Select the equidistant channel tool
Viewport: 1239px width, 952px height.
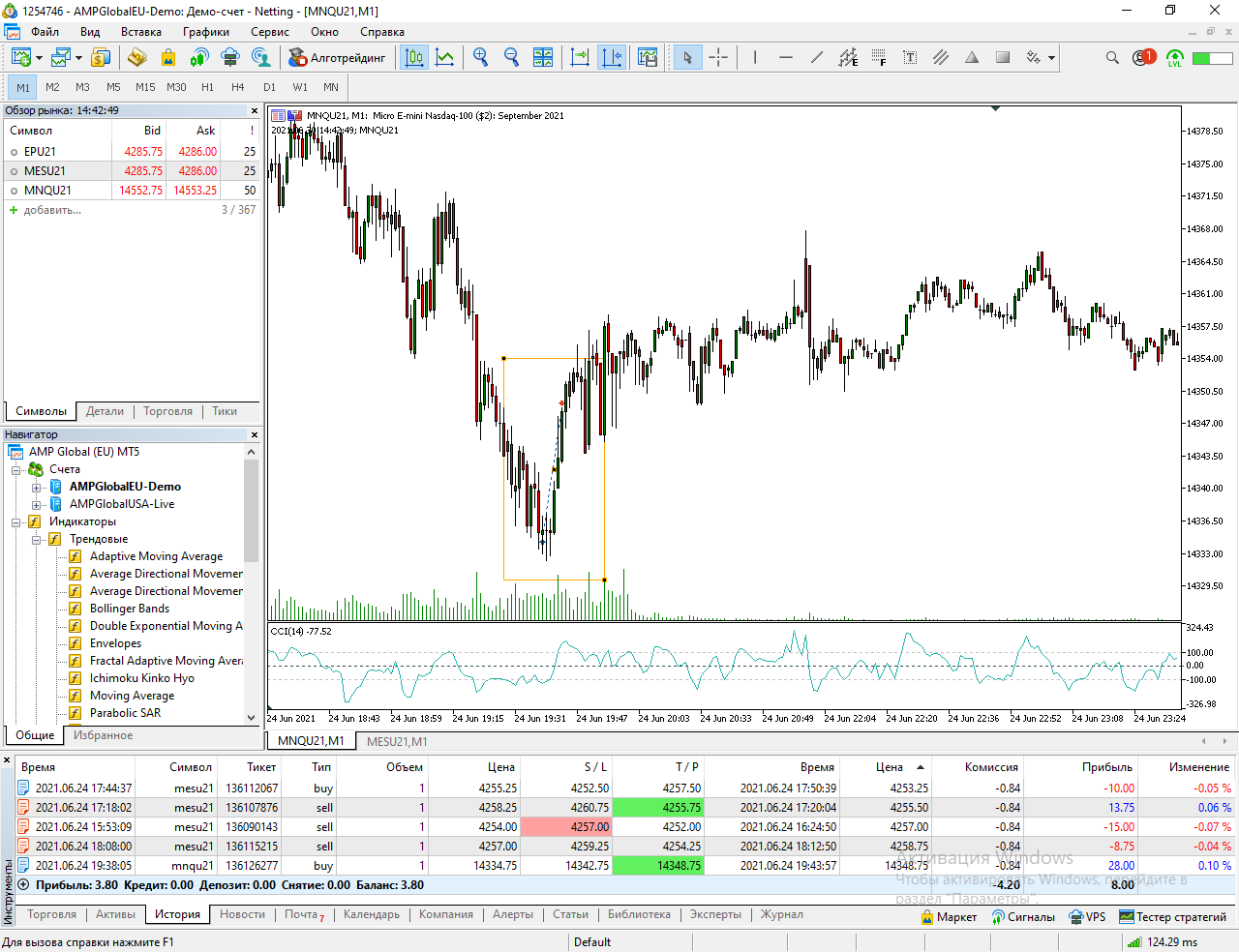click(x=848, y=58)
